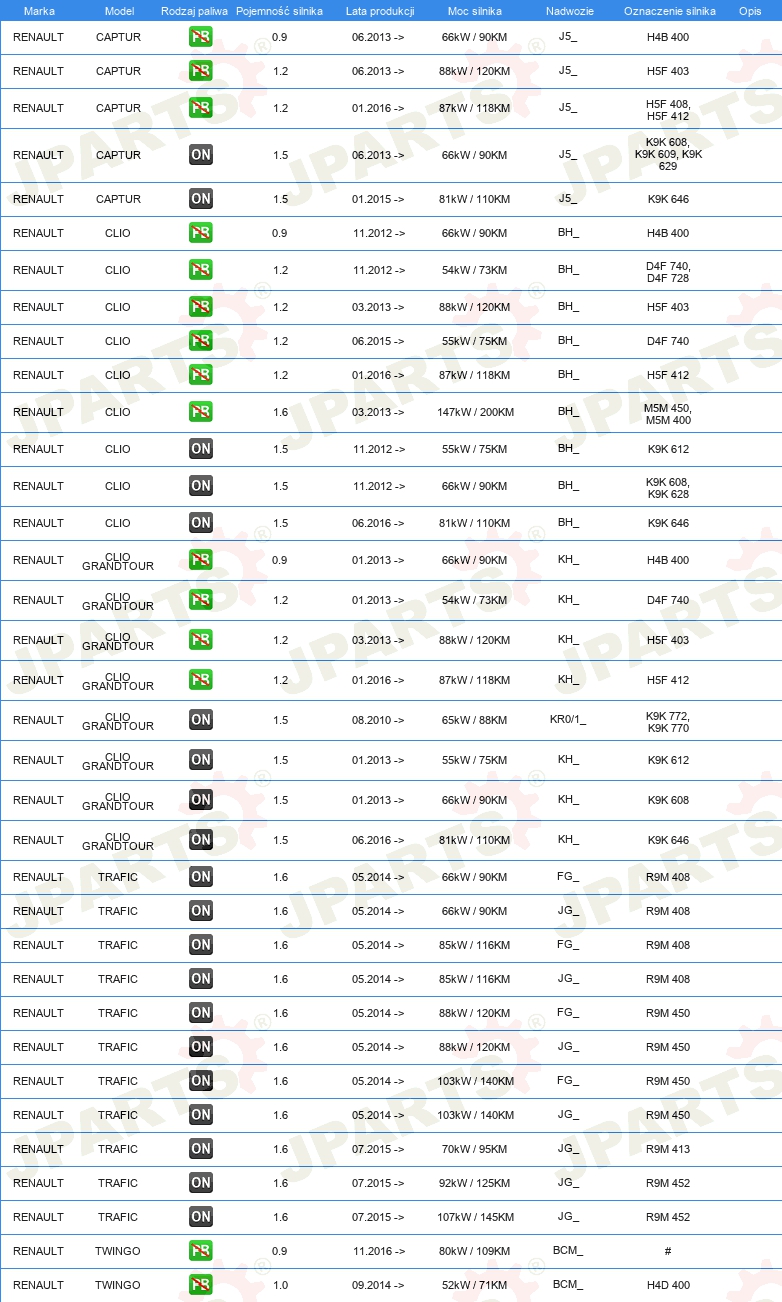Select the 'K9K 608, K9K 609, K9K 629' cell
Image resolution: width=782 pixels, height=1302 pixels.
668,154
